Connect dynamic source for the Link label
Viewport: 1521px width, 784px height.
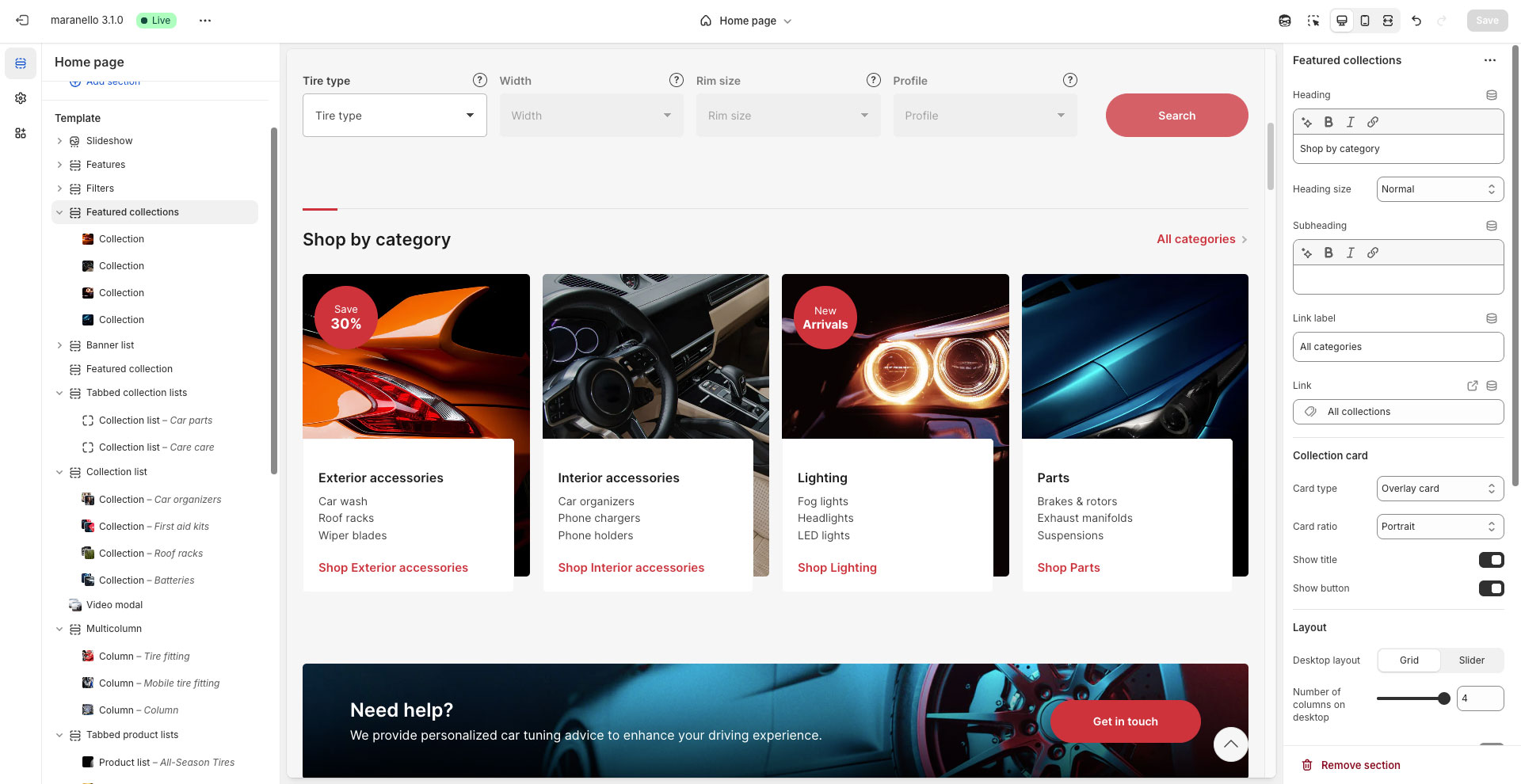pyautogui.click(x=1492, y=318)
